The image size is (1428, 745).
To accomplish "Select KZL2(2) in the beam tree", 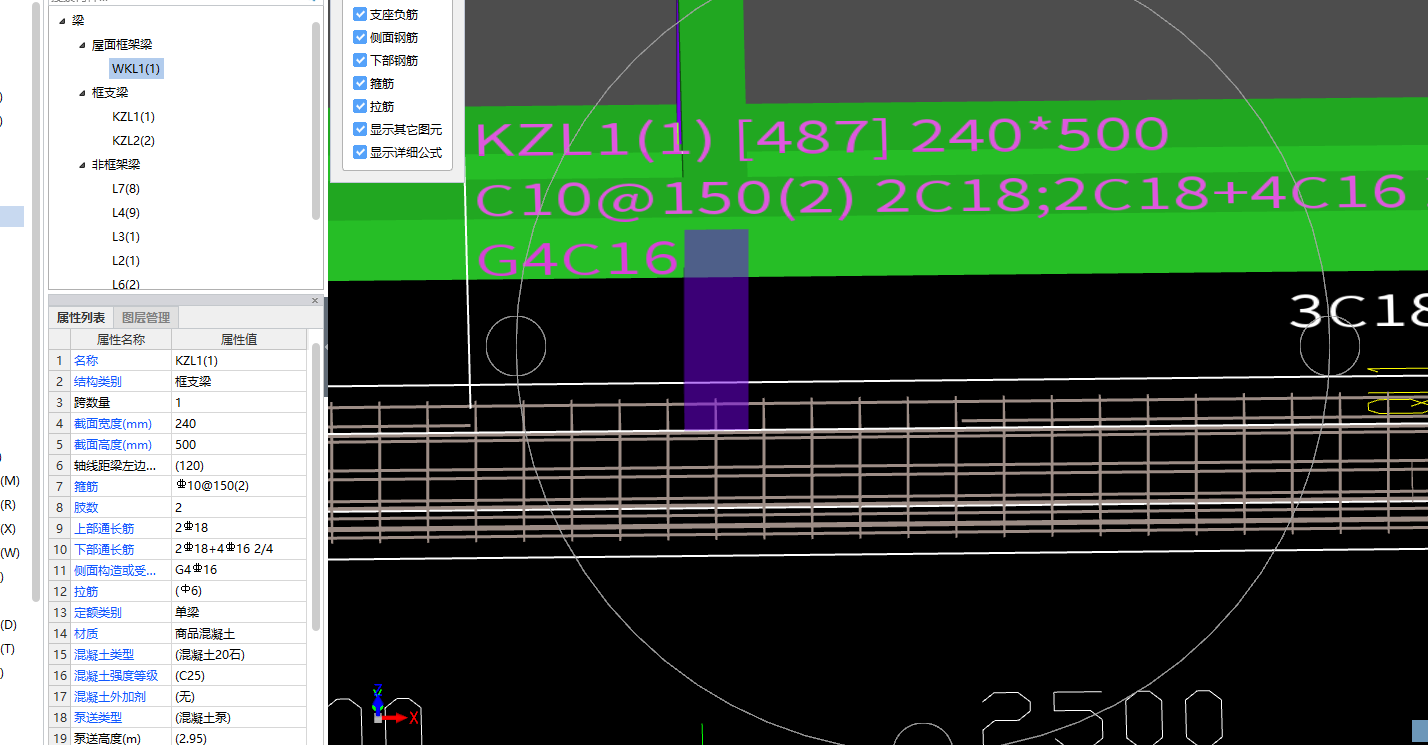I will click(133, 141).
